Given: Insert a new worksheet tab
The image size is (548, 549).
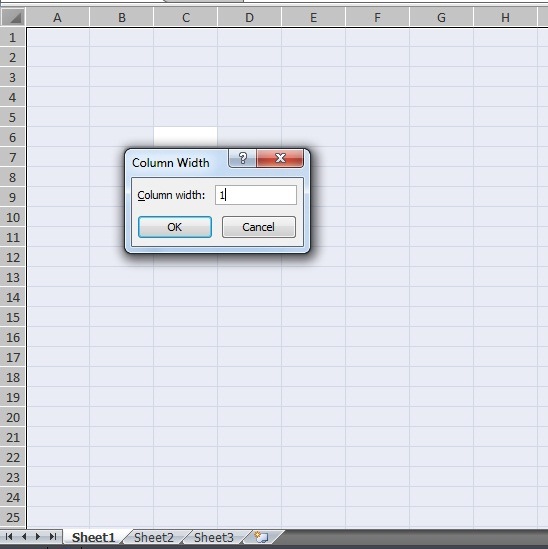Looking at the screenshot, I should point(262,537).
